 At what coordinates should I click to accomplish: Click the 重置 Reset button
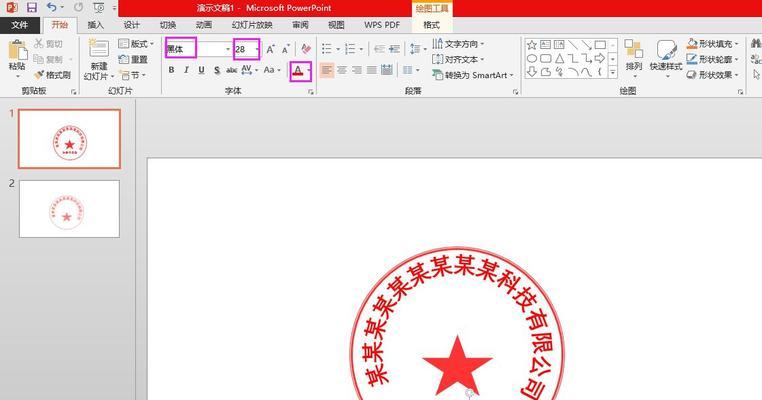(x=133, y=59)
